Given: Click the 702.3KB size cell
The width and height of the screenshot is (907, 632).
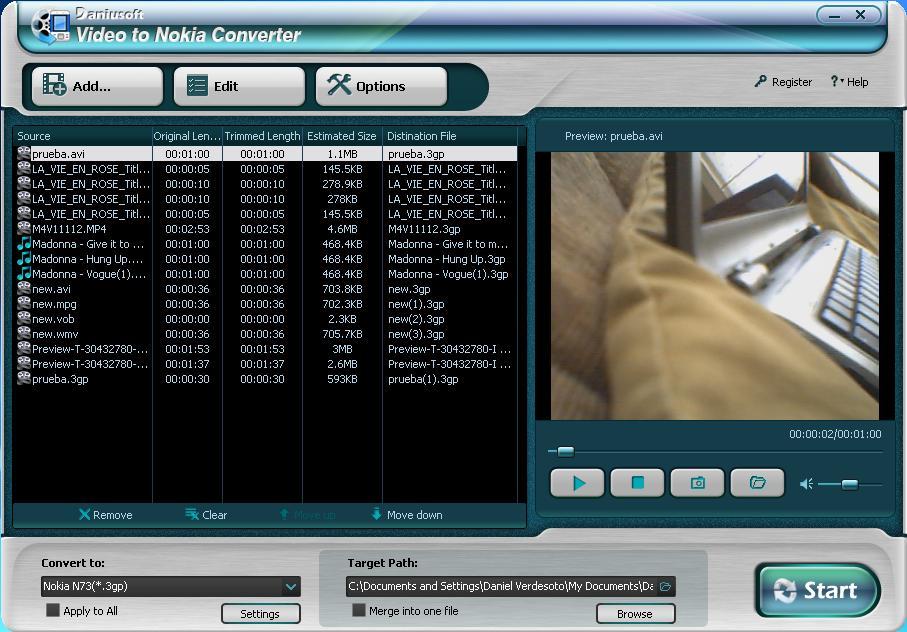Looking at the screenshot, I should coord(342,304).
